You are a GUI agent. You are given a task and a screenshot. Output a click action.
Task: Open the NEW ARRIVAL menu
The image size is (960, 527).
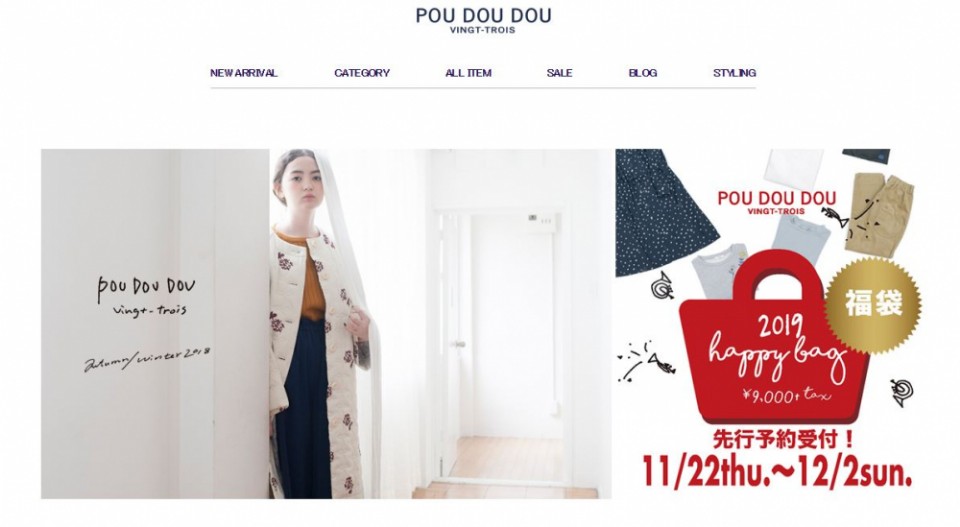244,73
